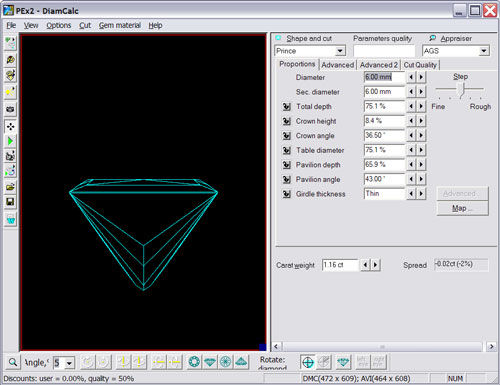Screen dimensions: 500x385
Task: Show diamond side view icon
Action: coord(210,362)
